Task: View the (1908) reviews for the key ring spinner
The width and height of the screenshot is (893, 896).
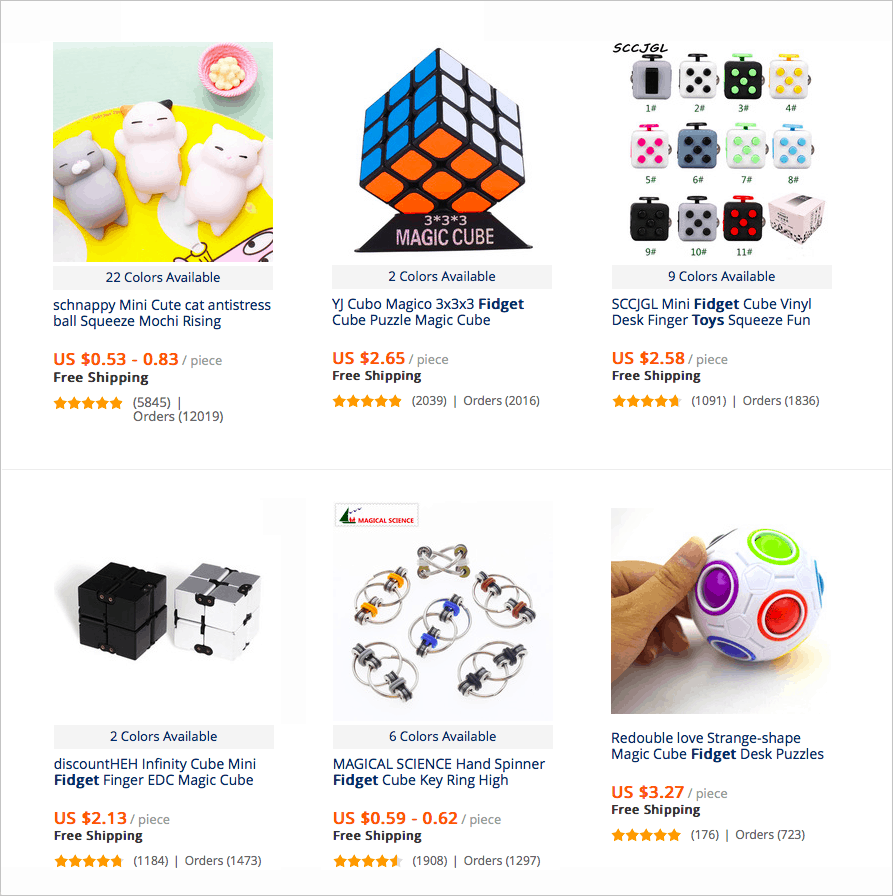Action: click(430, 861)
